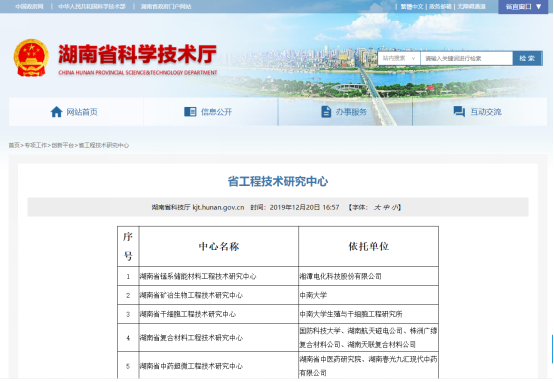Image resolution: width=554 pixels, height=382 pixels.
Task: Click the date text 2019年12月20日 16:57
Action: coord(304,207)
